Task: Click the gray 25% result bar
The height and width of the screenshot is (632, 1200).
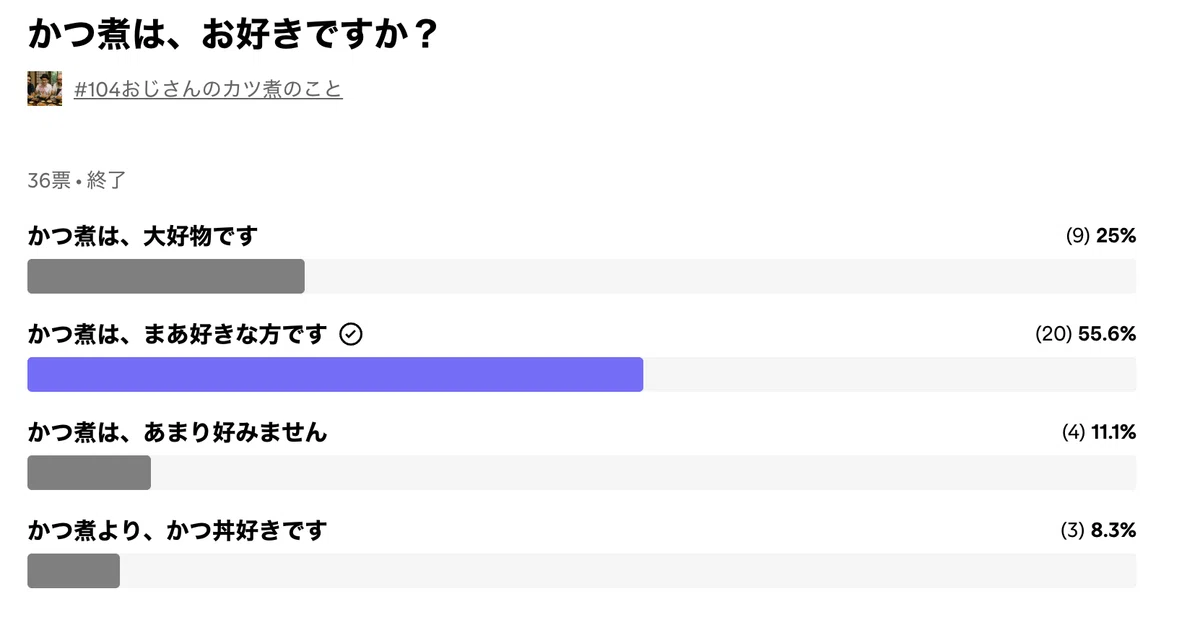Action: (166, 276)
